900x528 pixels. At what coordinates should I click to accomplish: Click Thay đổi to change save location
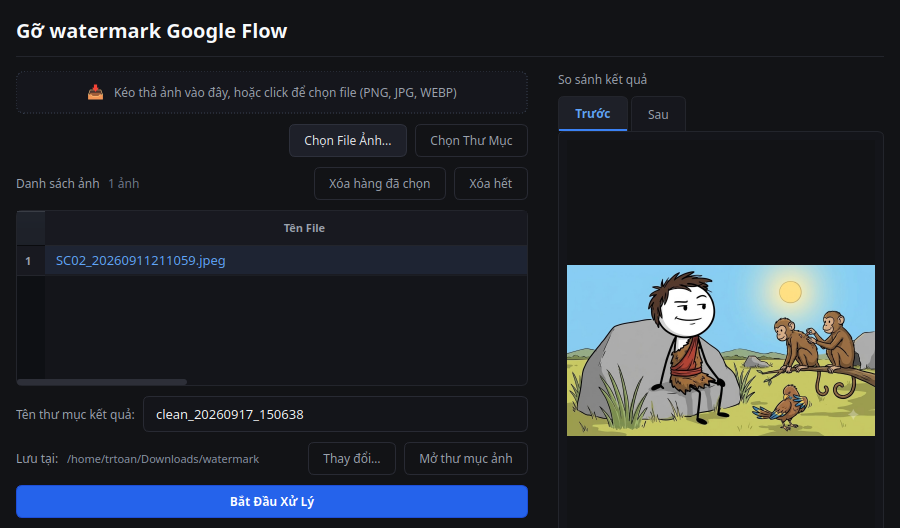[352, 459]
